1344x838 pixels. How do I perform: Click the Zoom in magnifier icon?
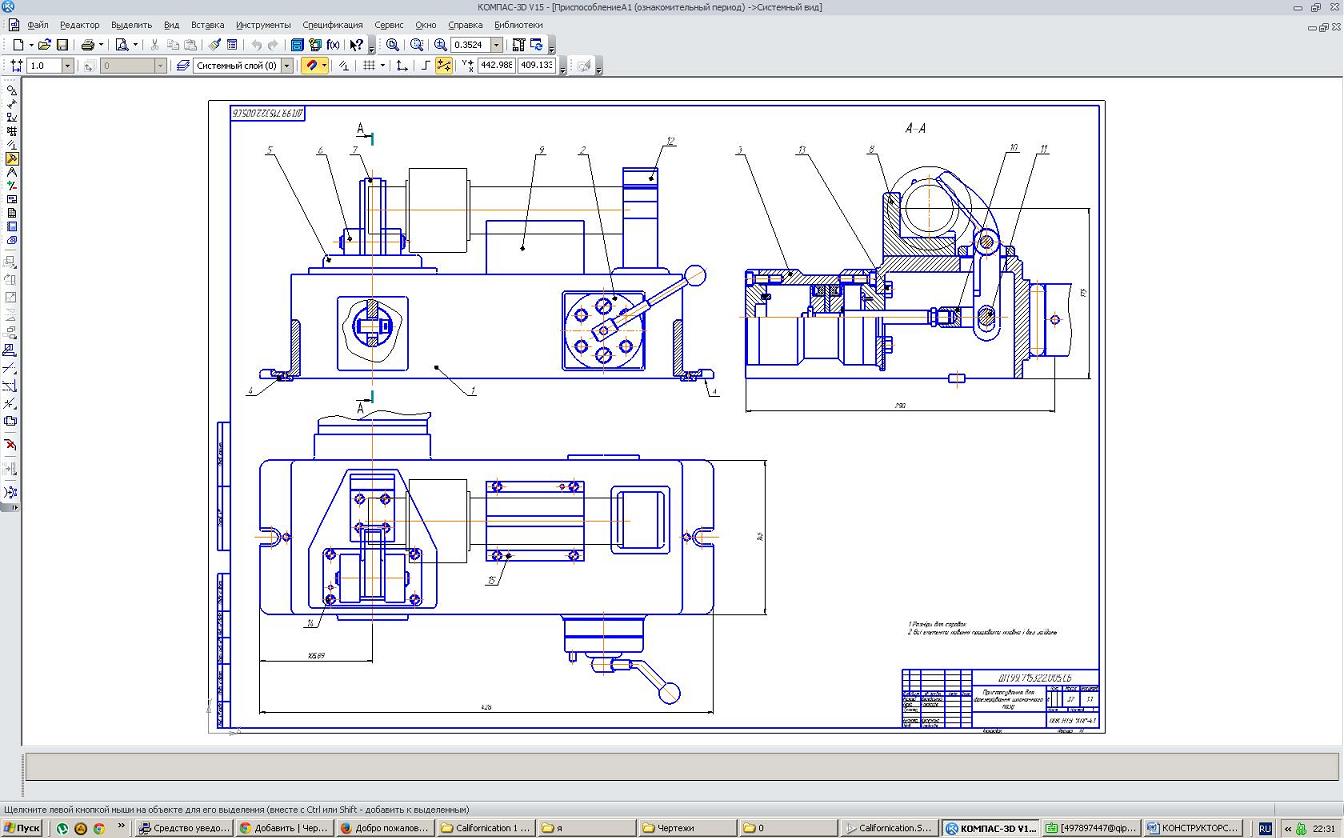(x=441, y=45)
